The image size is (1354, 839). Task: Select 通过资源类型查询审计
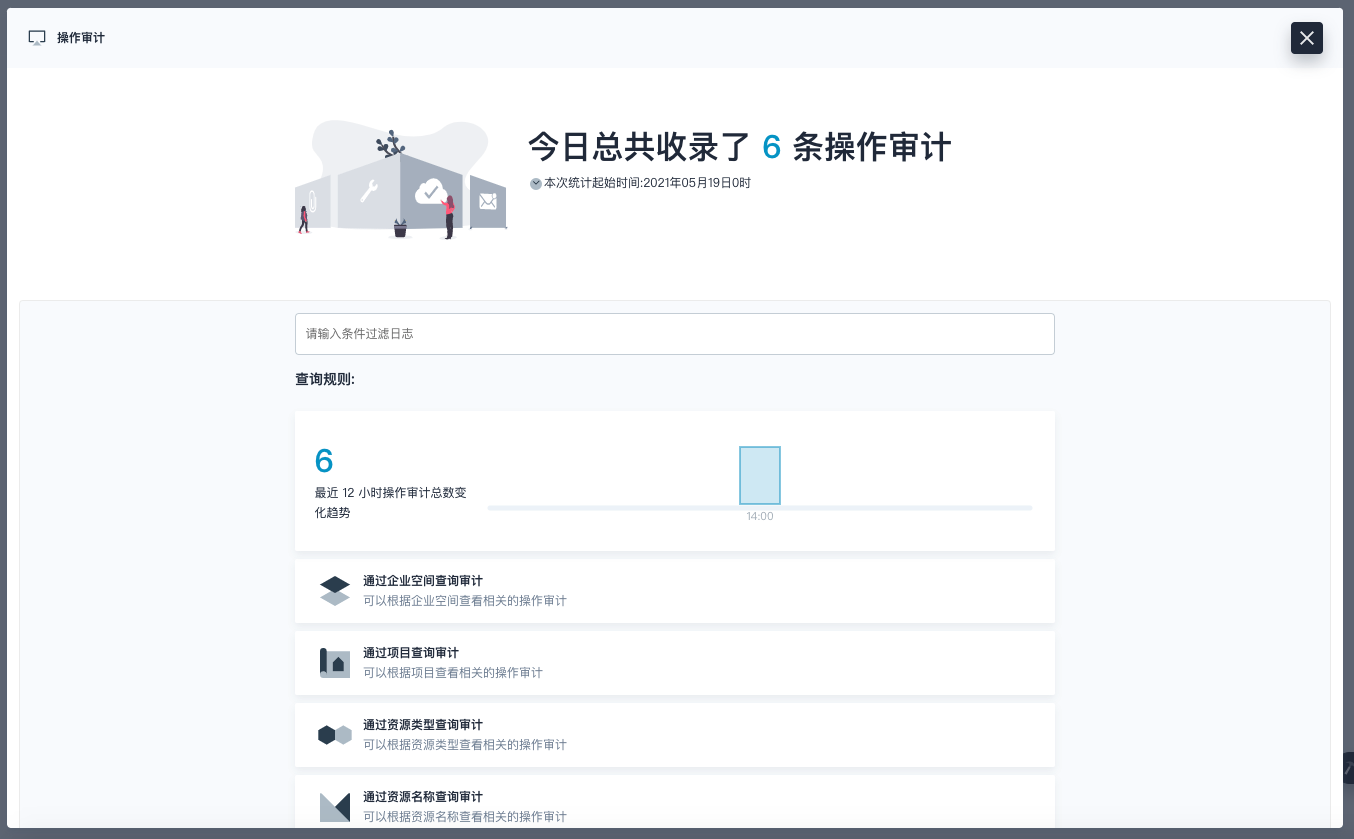pyautogui.click(x=423, y=725)
